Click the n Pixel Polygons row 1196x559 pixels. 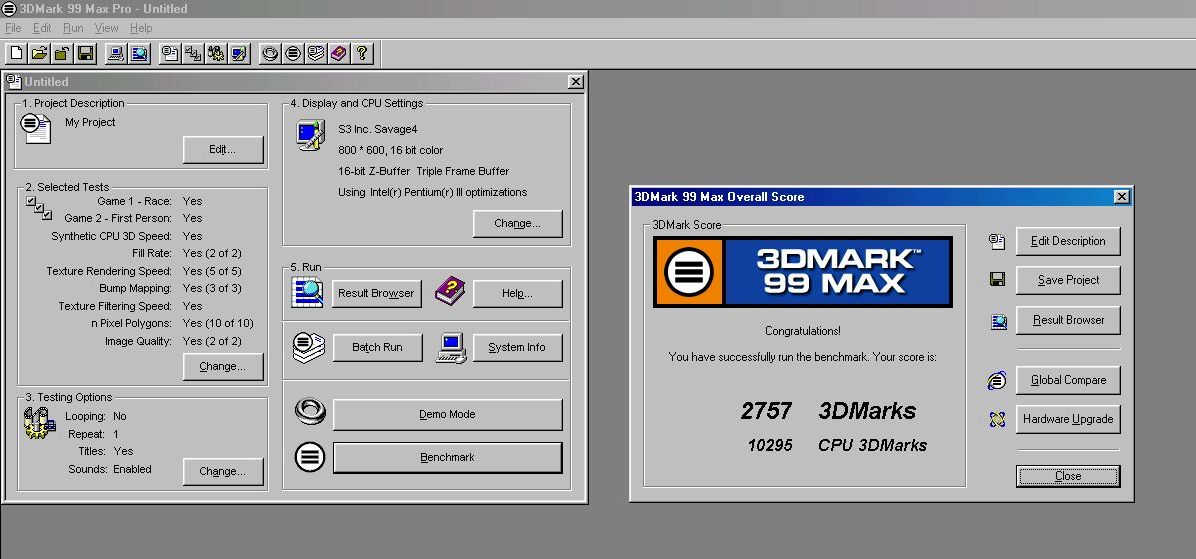click(x=172, y=323)
